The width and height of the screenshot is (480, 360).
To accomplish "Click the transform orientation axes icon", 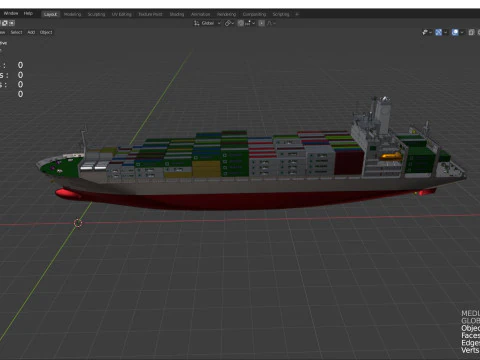I will click(x=197, y=23).
